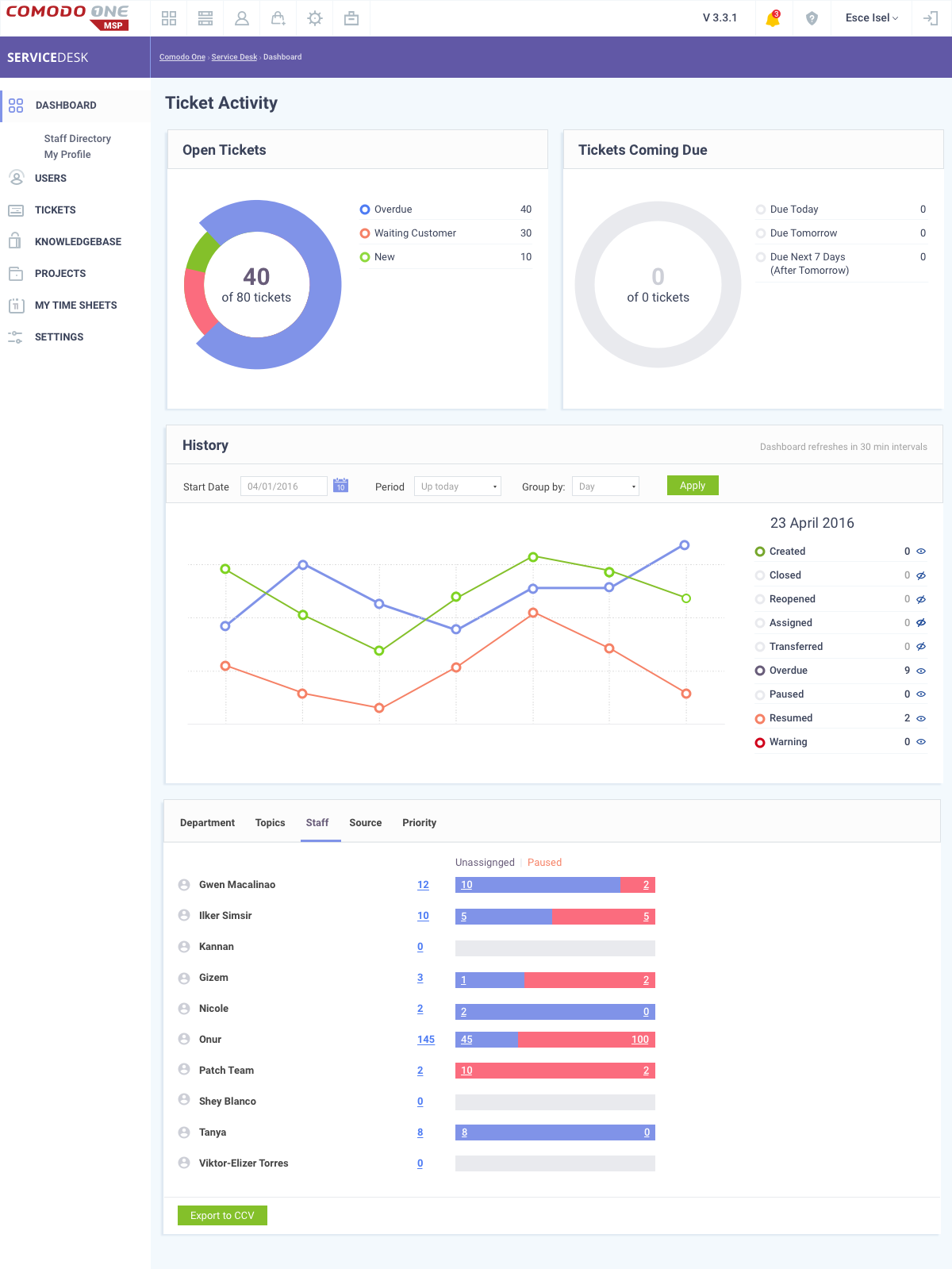Screen dimensions: 952x1269
Task: Open the Period dropdown
Action: point(458,486)
